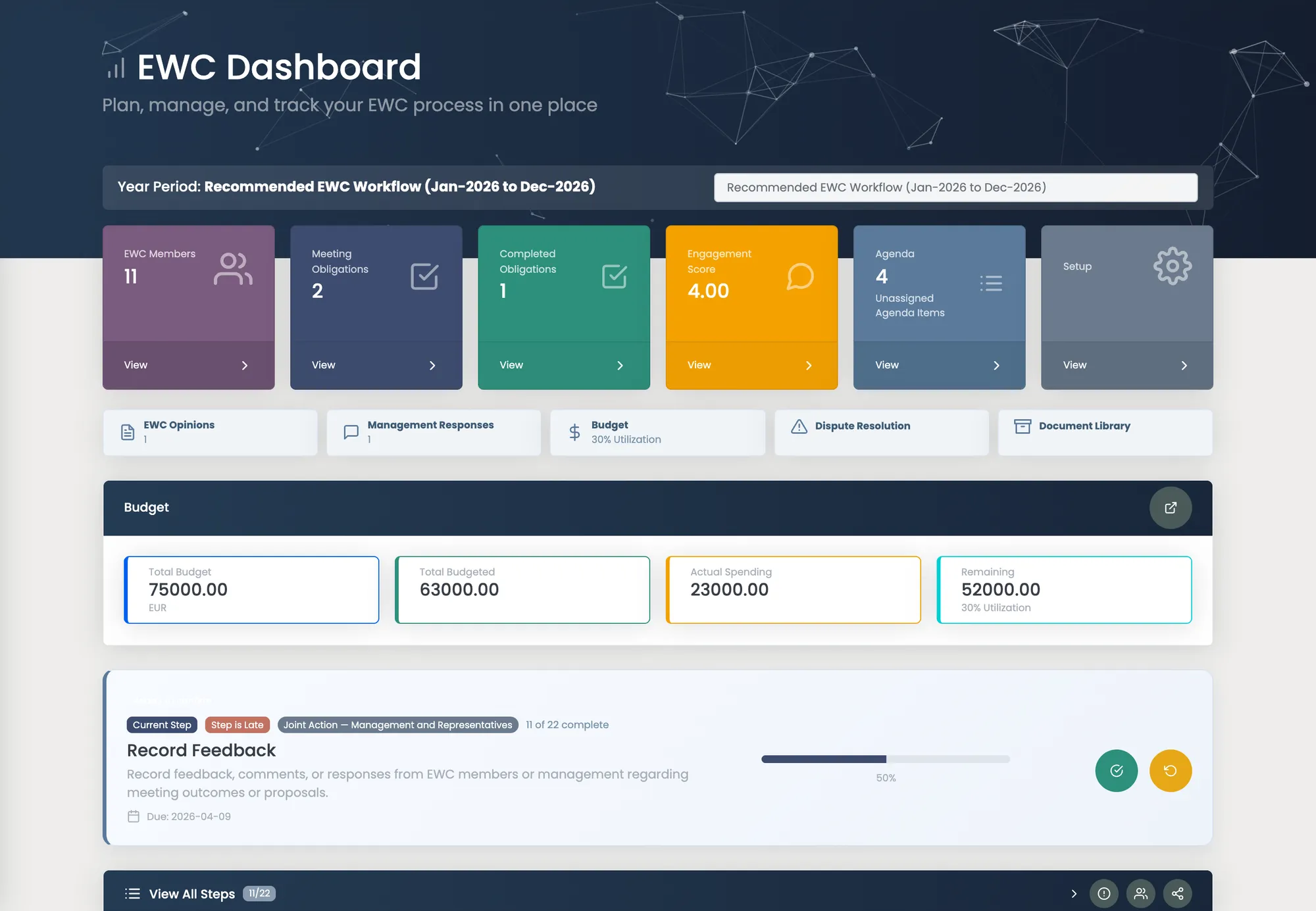Viewport: 1316px width, 911px height.
Task: Click the chevron on Setup View
Action: click(1184, 365)
